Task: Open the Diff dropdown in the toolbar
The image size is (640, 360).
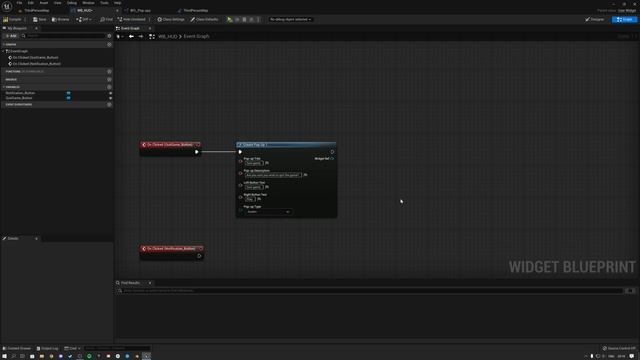Action: (84, 19)
